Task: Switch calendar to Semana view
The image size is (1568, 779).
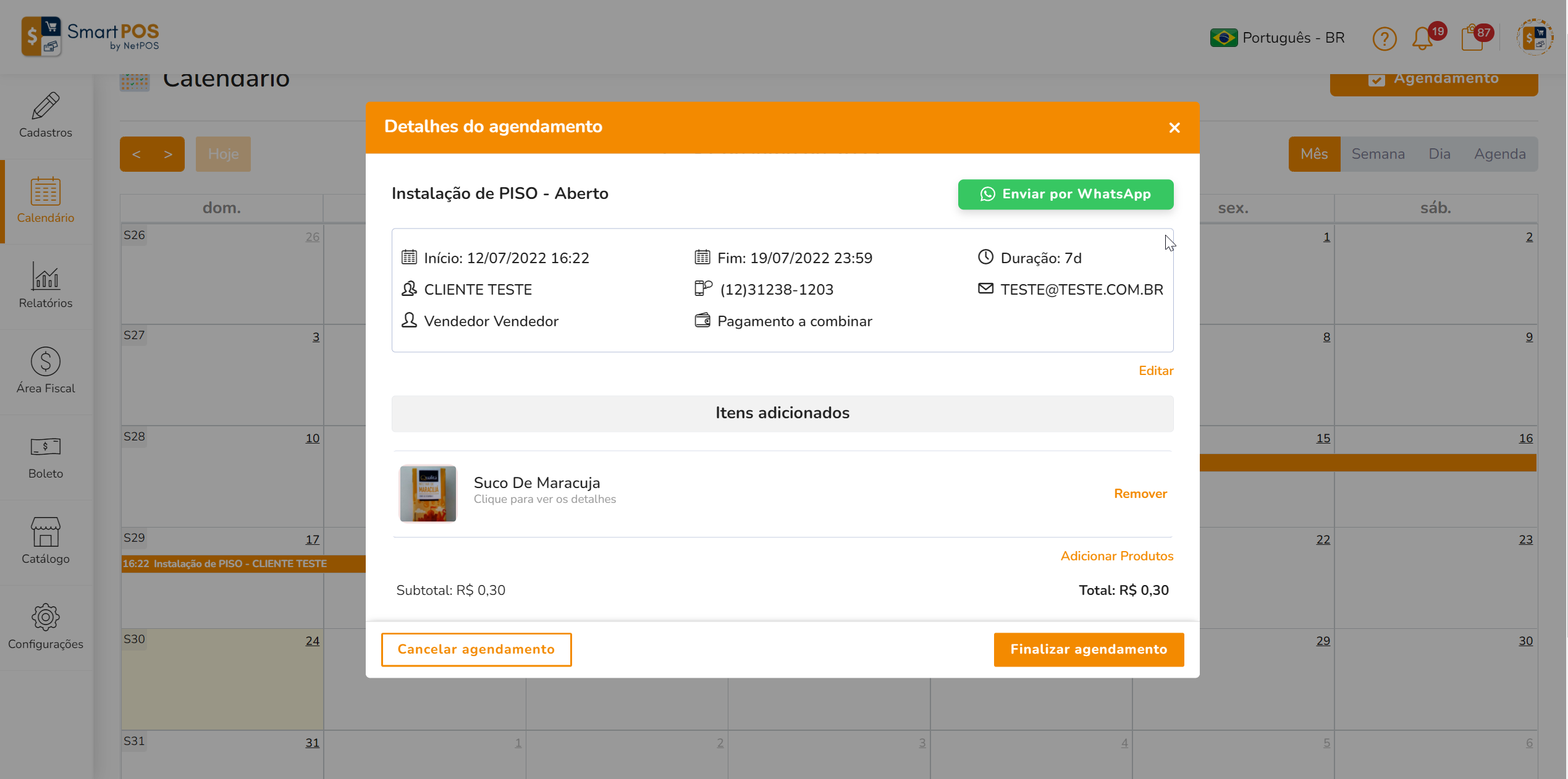Action: coord(1378,154)
